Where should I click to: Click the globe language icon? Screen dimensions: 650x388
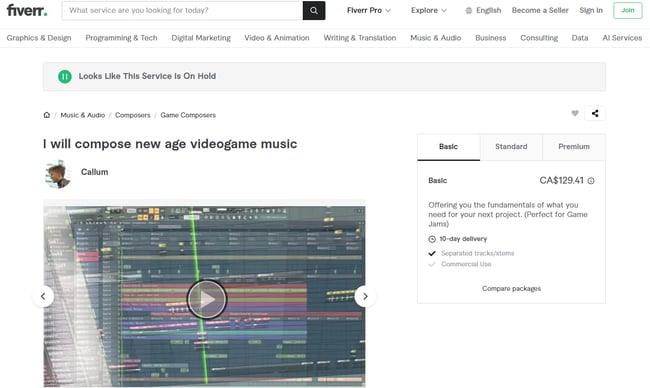coord(468,10)
